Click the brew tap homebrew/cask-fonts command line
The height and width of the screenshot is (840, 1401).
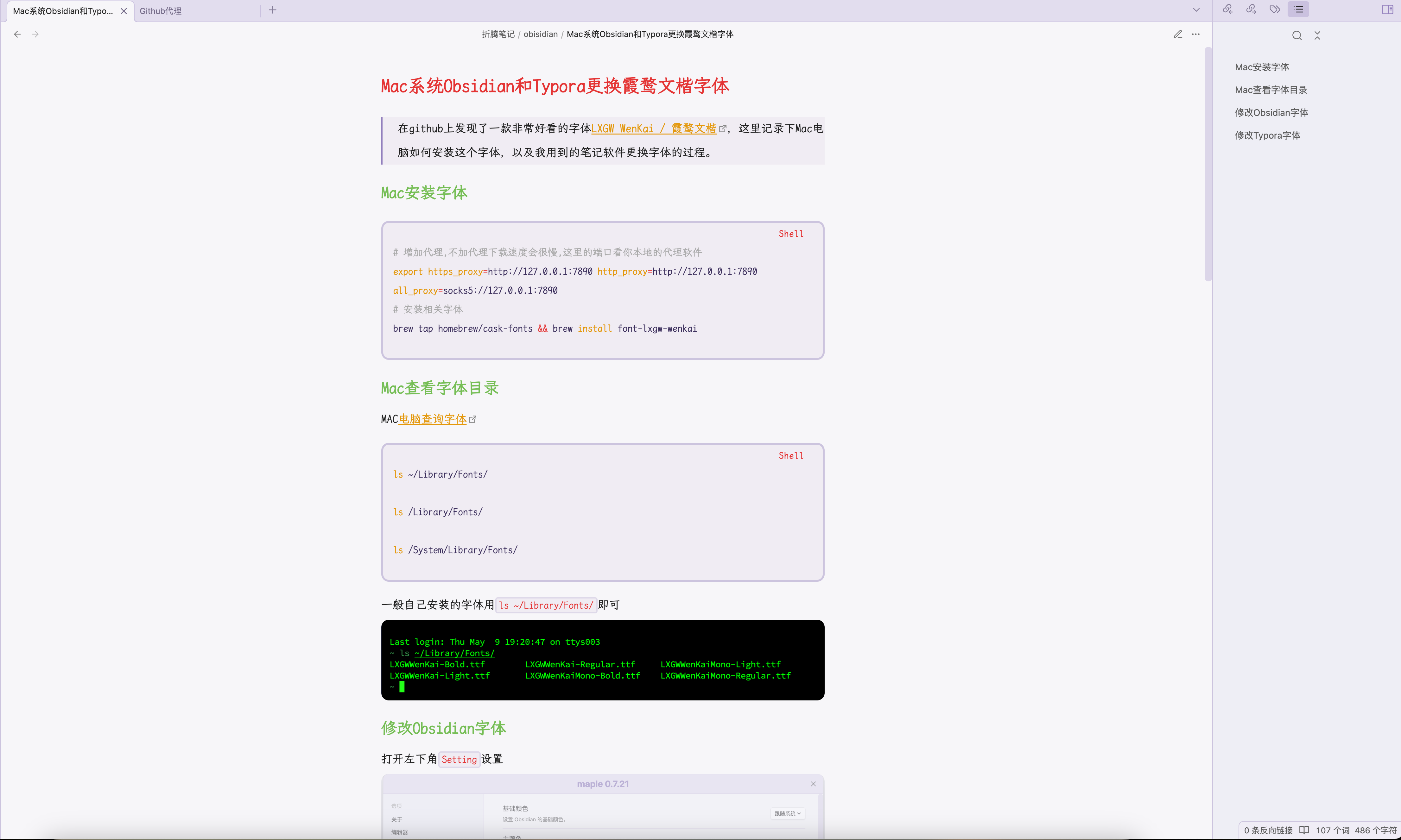545,329
